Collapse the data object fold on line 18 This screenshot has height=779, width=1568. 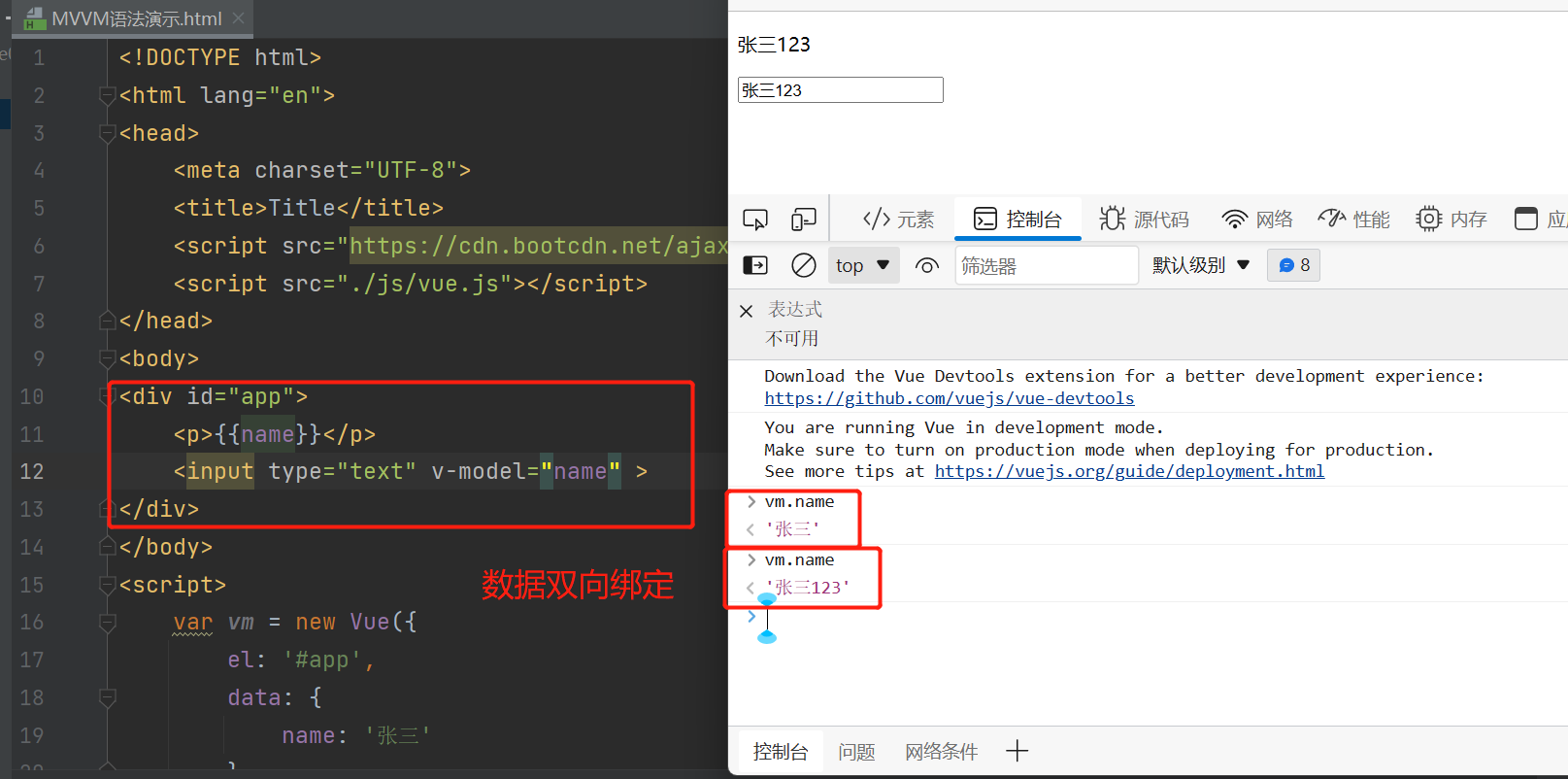tap(108, 697)
